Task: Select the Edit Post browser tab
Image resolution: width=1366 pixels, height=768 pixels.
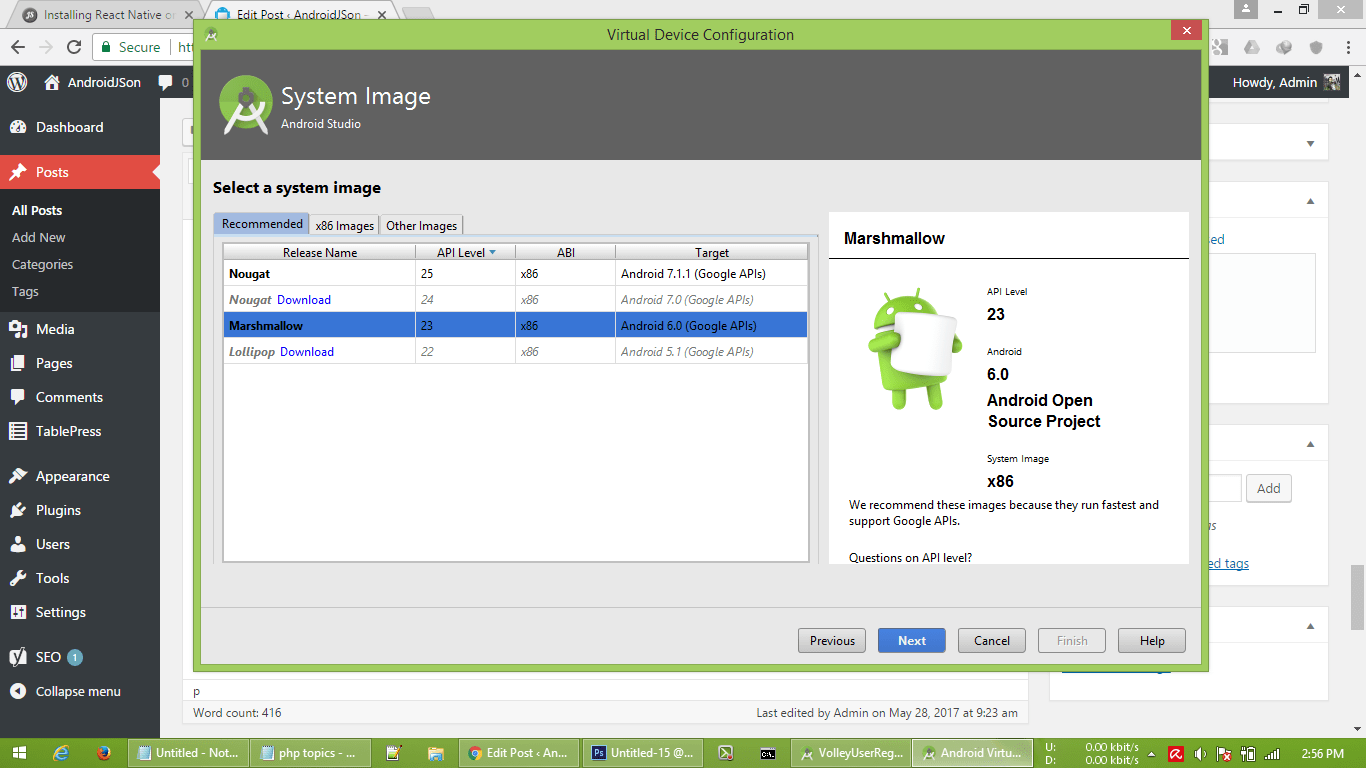Action: (299, 15)
